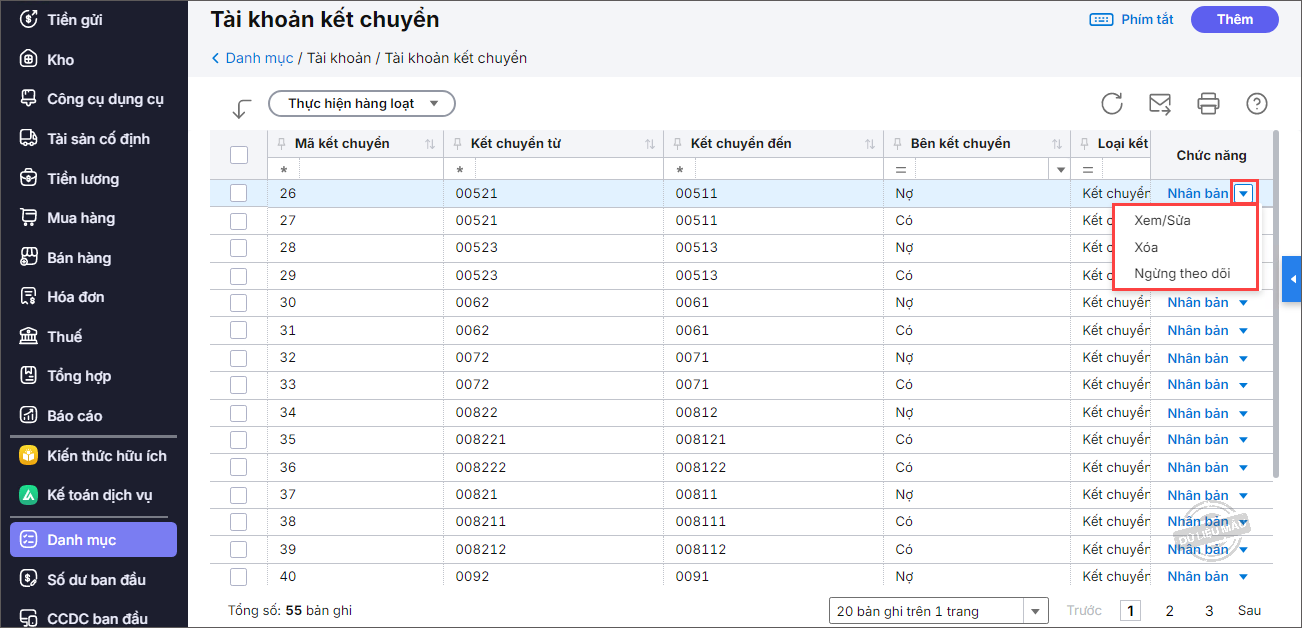1302x628 pixels.
Task: Click the Kết chuyển từ filter field
Action: tap(560, 170)
